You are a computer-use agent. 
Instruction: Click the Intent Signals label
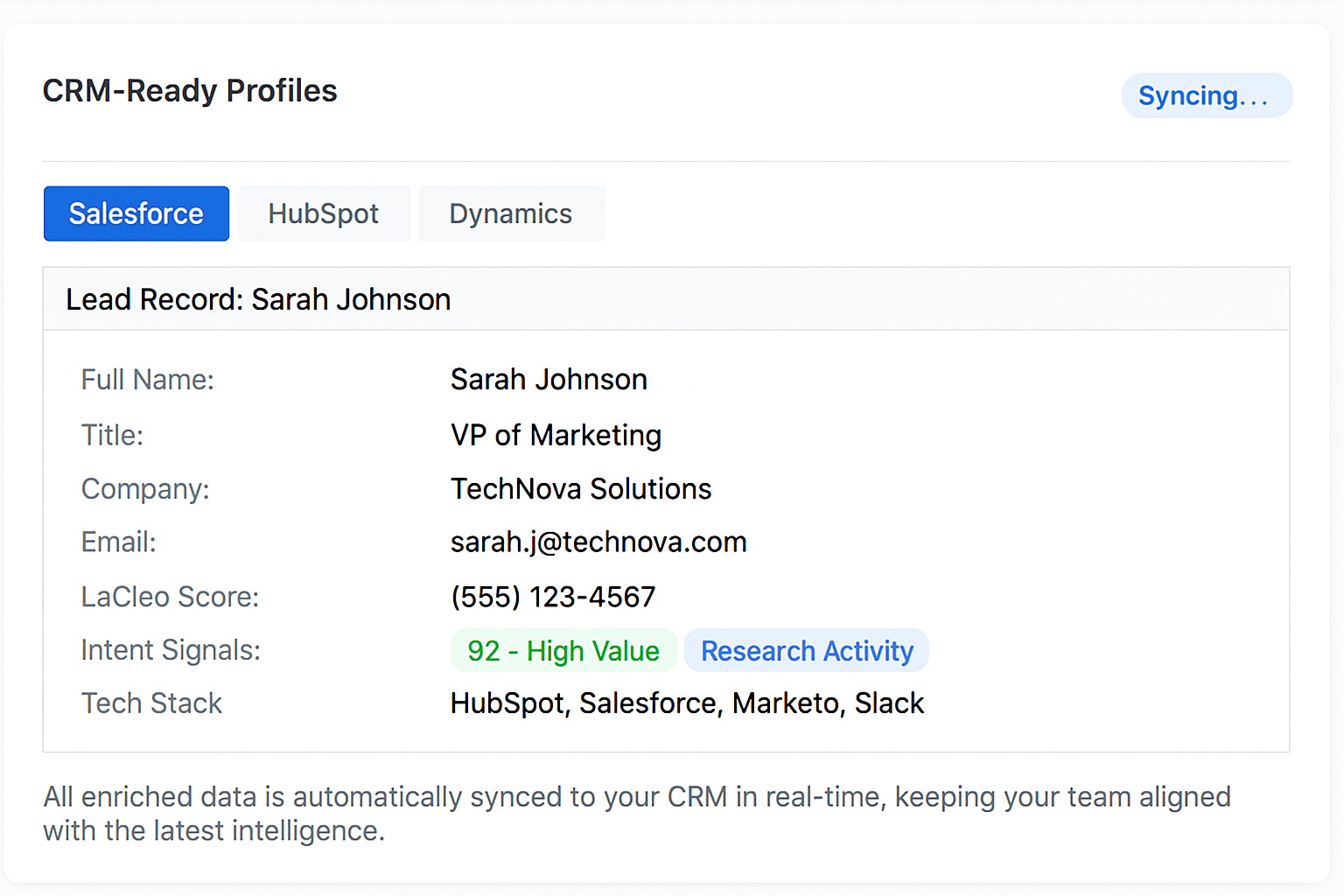tap(171, 650)
